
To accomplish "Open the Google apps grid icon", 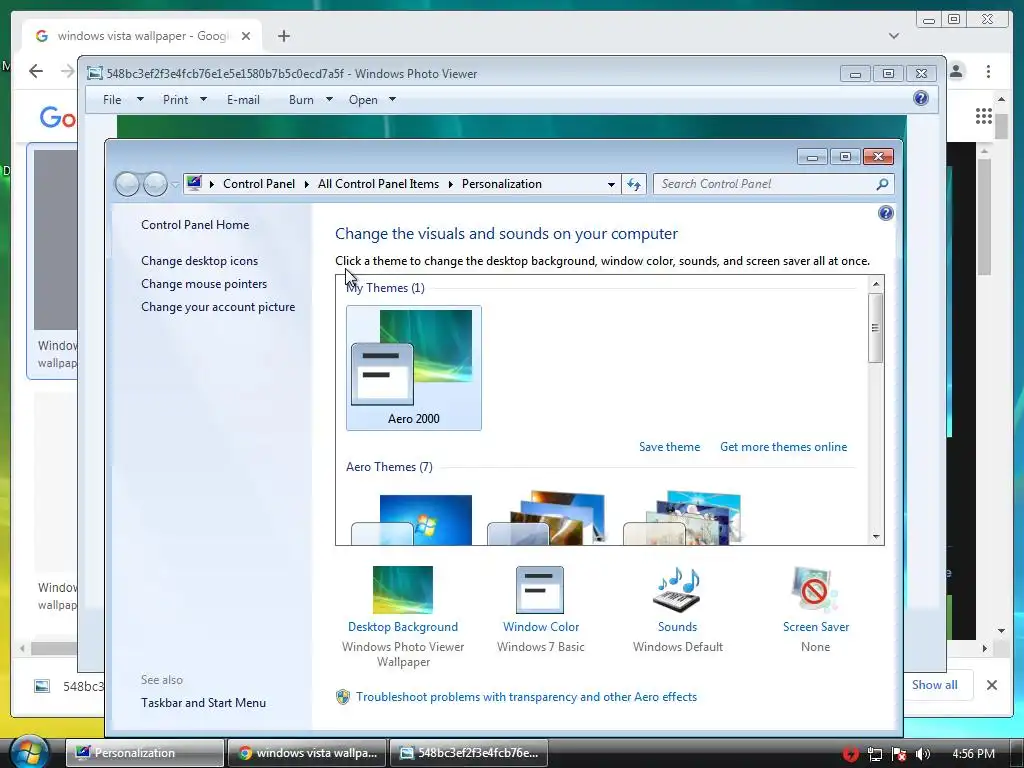I will coord(984,116).
